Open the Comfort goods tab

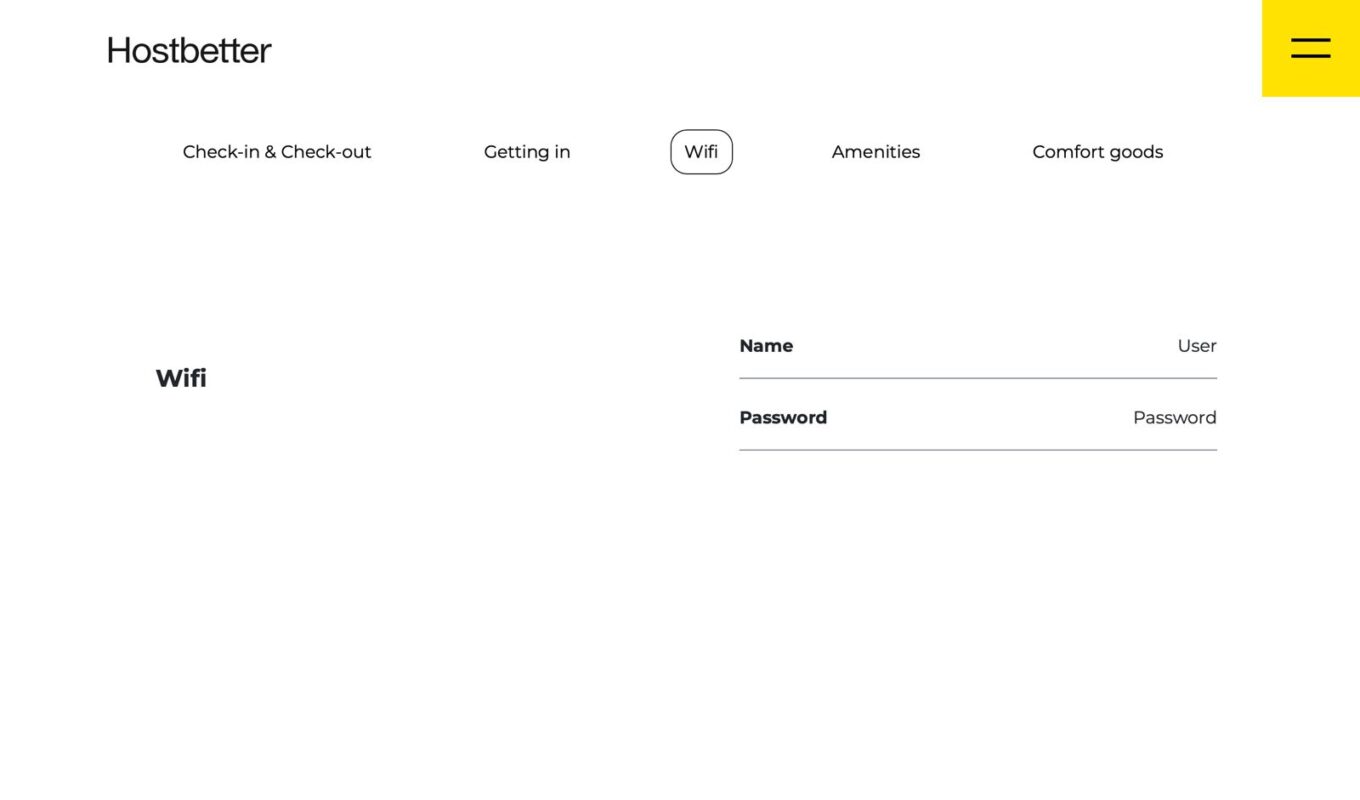(x=1098, y=152)
